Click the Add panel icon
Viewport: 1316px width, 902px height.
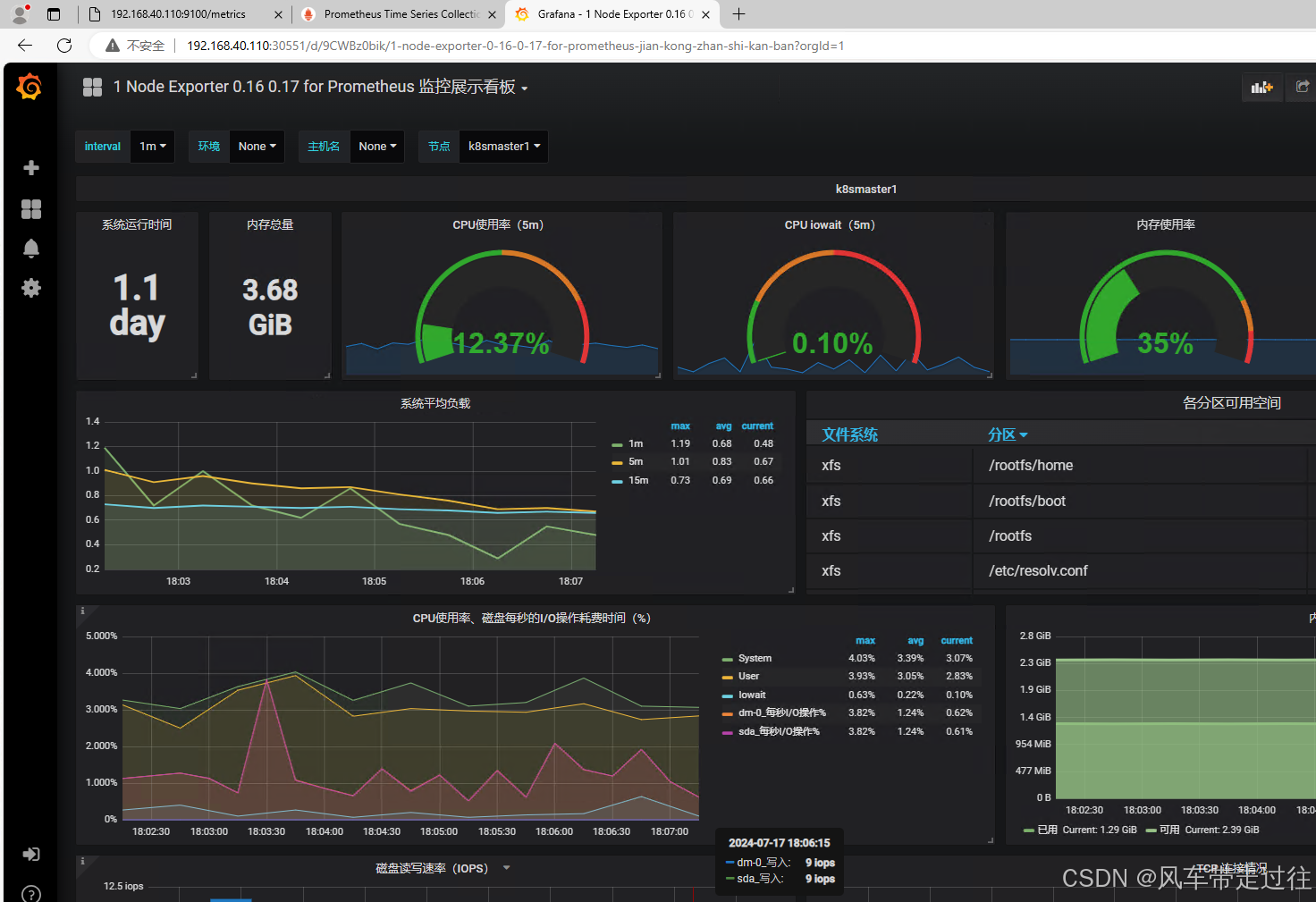(x=1261, y=87)
